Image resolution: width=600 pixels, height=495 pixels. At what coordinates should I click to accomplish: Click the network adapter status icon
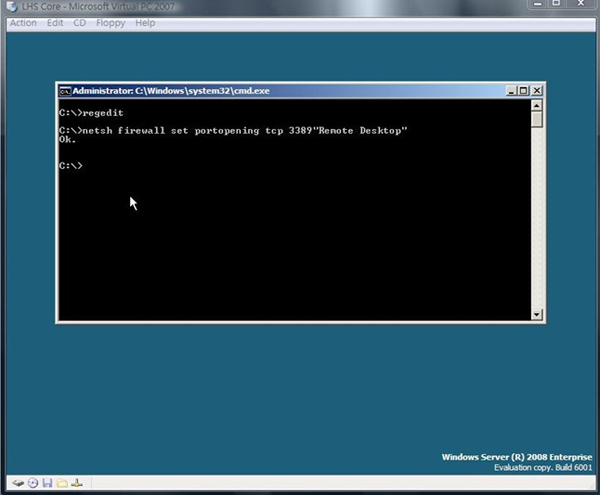(x=77, y=483)
